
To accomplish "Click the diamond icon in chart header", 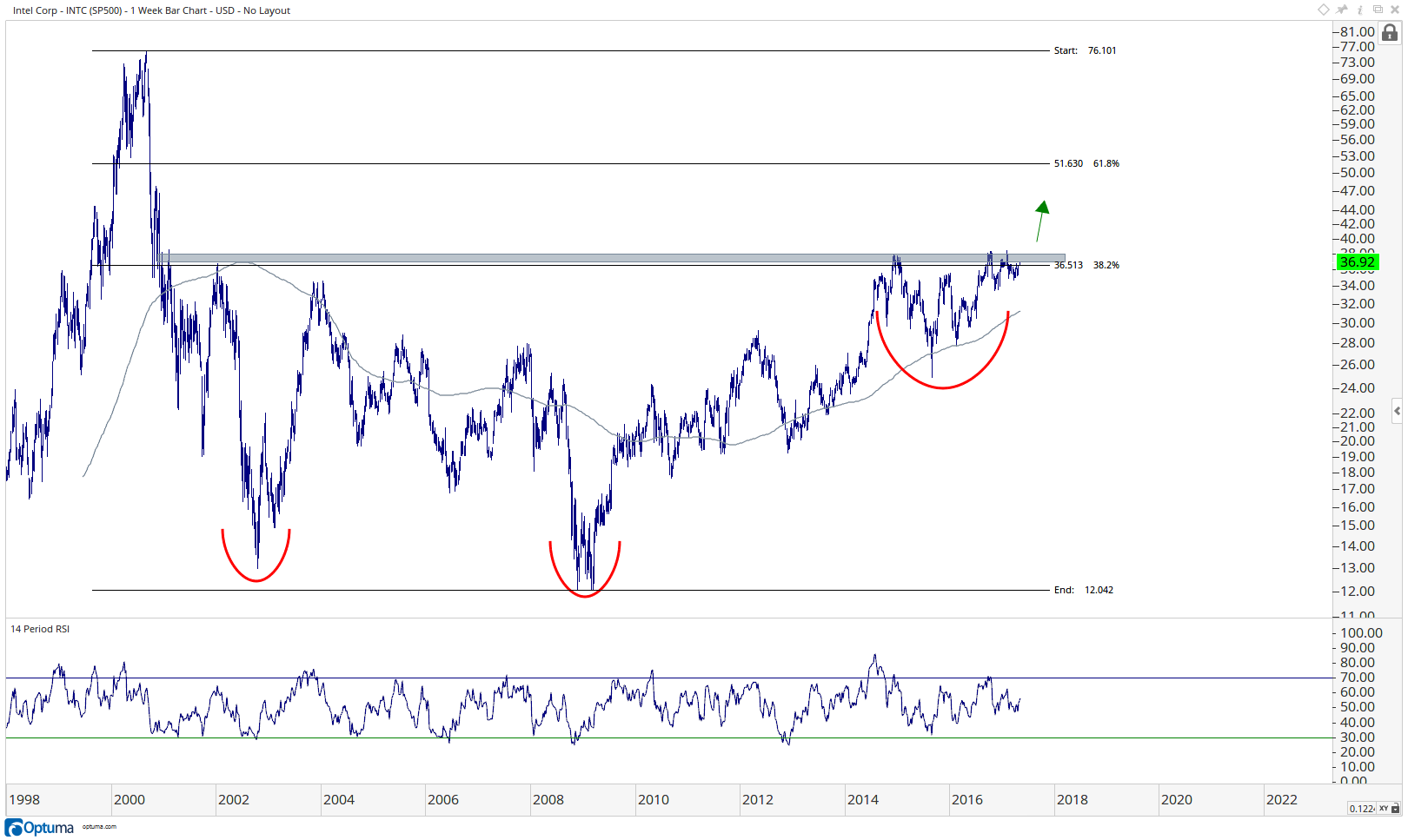I will (1324, 10).
